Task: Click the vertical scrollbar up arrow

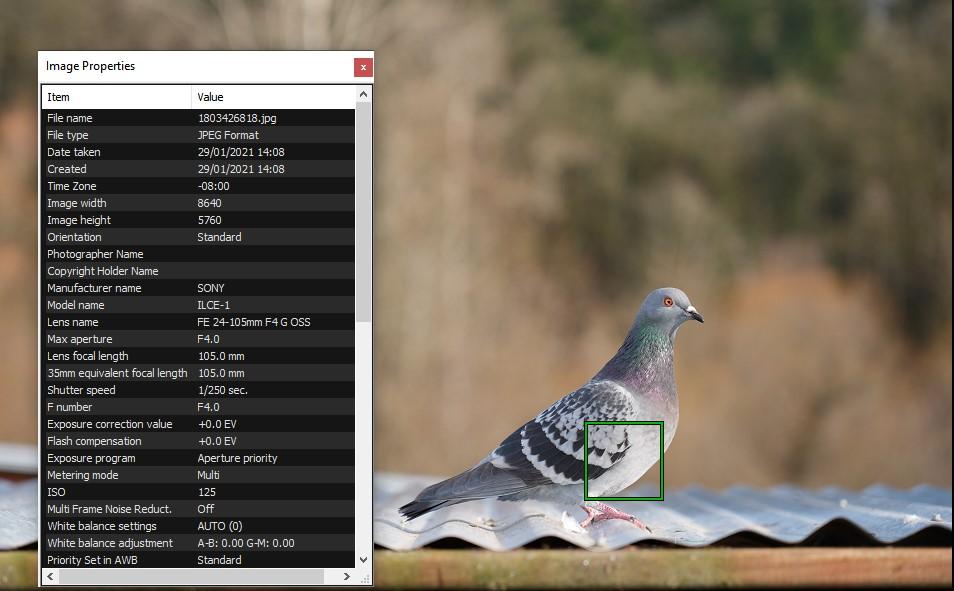Action: tap(363, 94)
